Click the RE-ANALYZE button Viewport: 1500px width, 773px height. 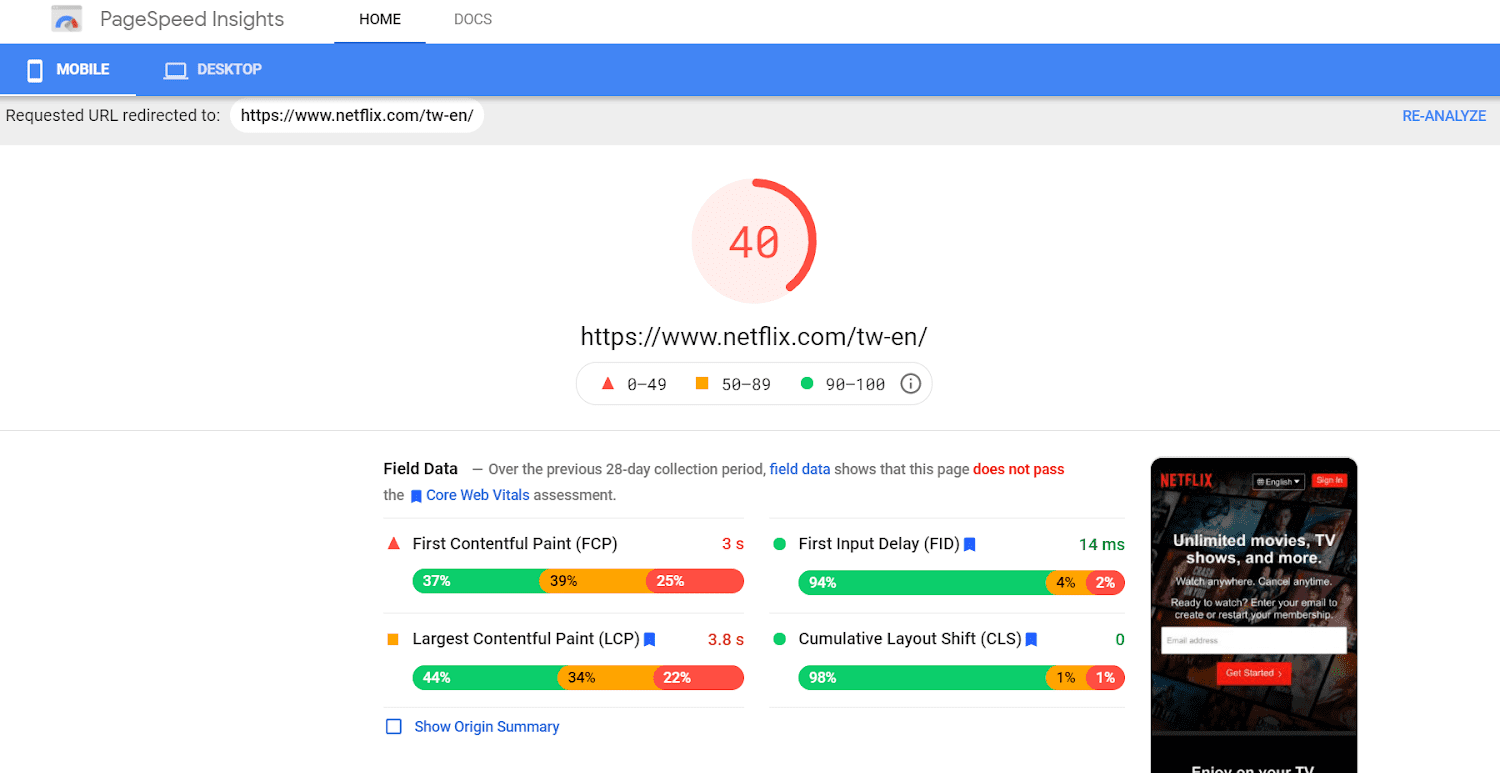coord(1444,116)
